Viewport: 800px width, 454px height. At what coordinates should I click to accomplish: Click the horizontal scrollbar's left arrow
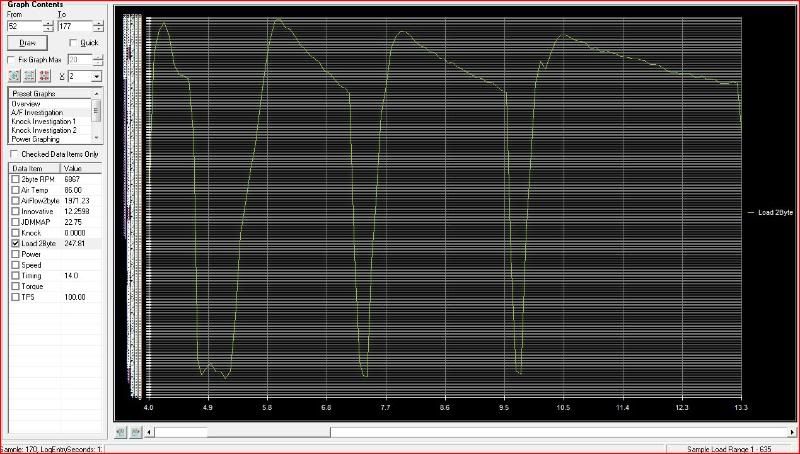[x=151, y=432]
